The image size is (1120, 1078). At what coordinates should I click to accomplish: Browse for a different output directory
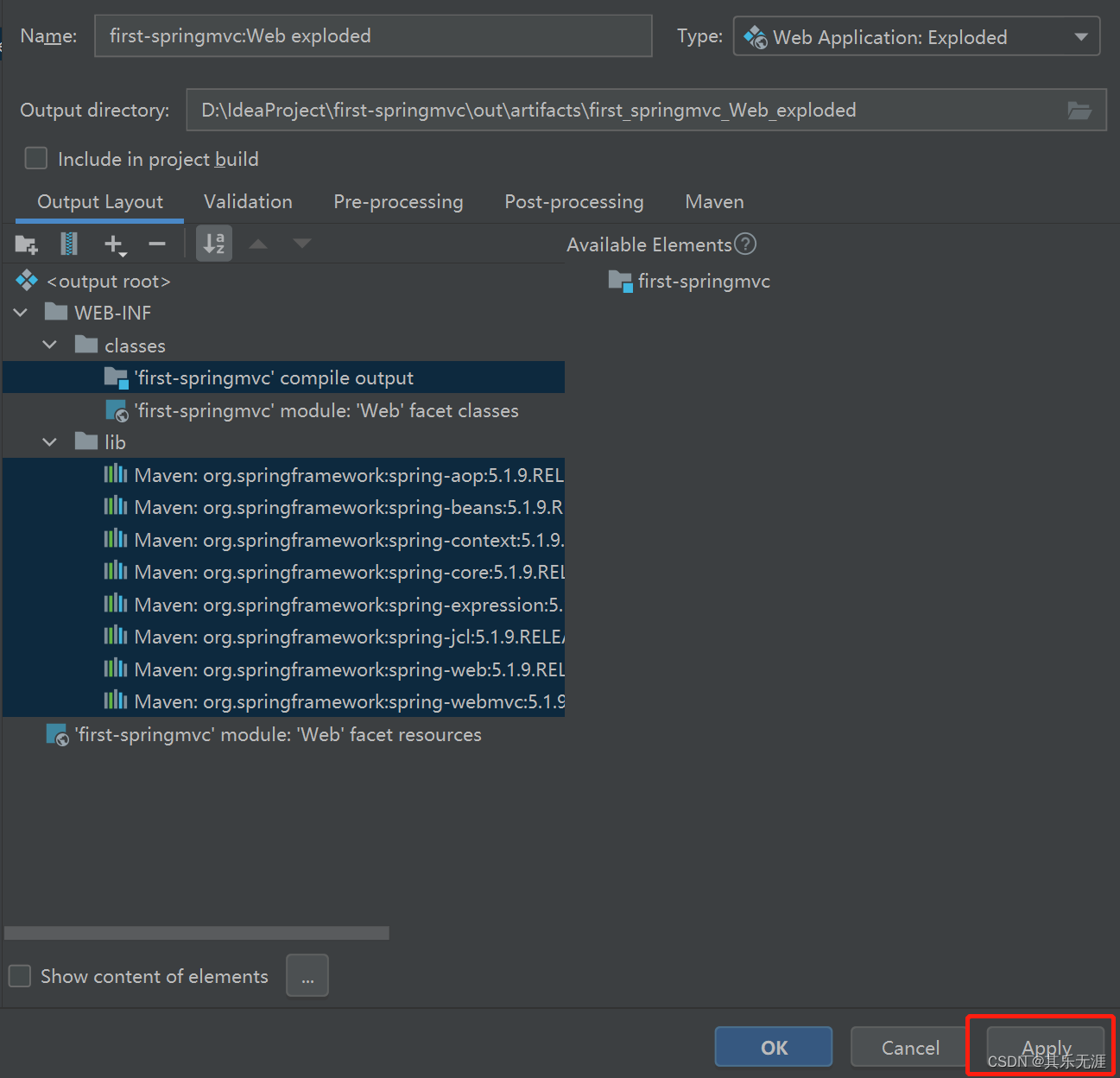pyautogui.click(x=1079, y=110)
